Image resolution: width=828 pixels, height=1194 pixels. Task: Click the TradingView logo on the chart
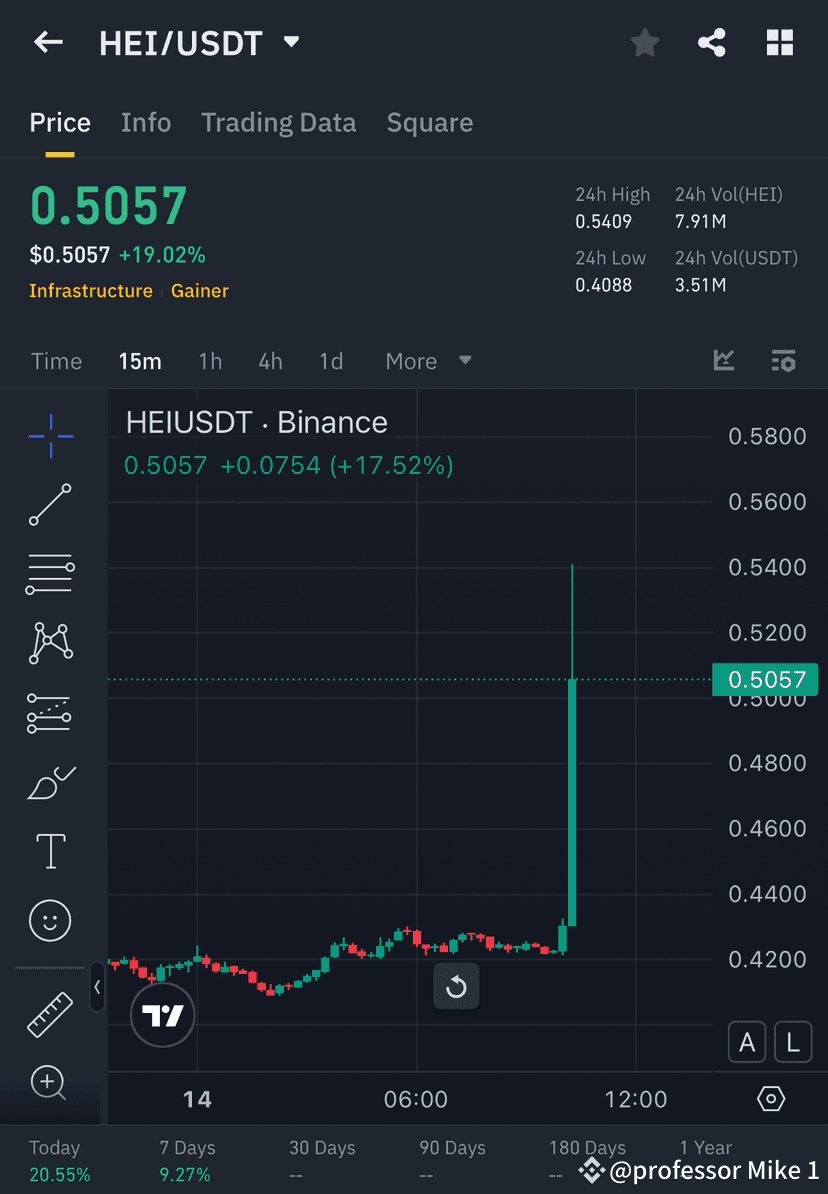162,1015
